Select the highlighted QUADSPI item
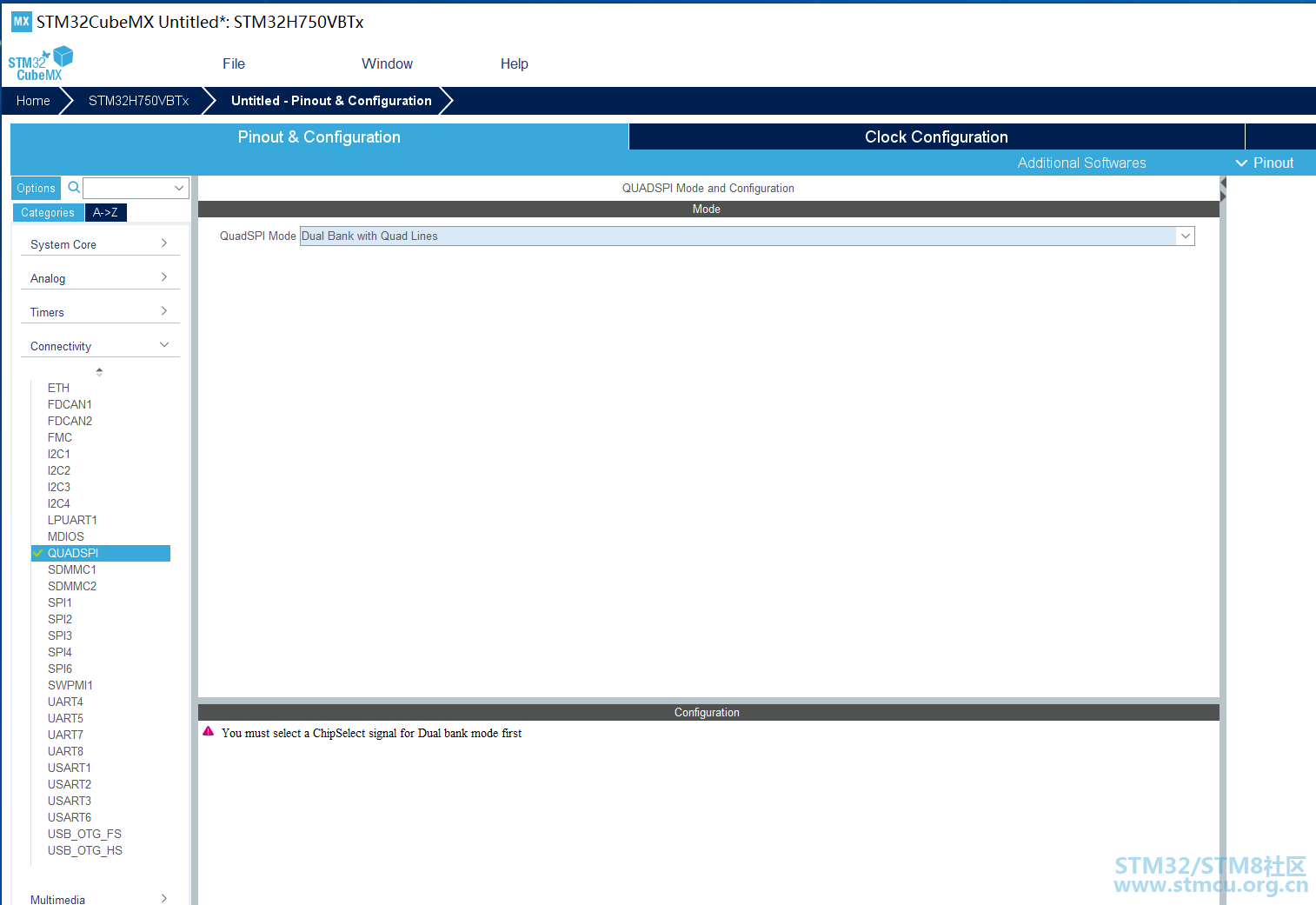Viewport: 1316px width, 905px height. (x=101, y=553)
